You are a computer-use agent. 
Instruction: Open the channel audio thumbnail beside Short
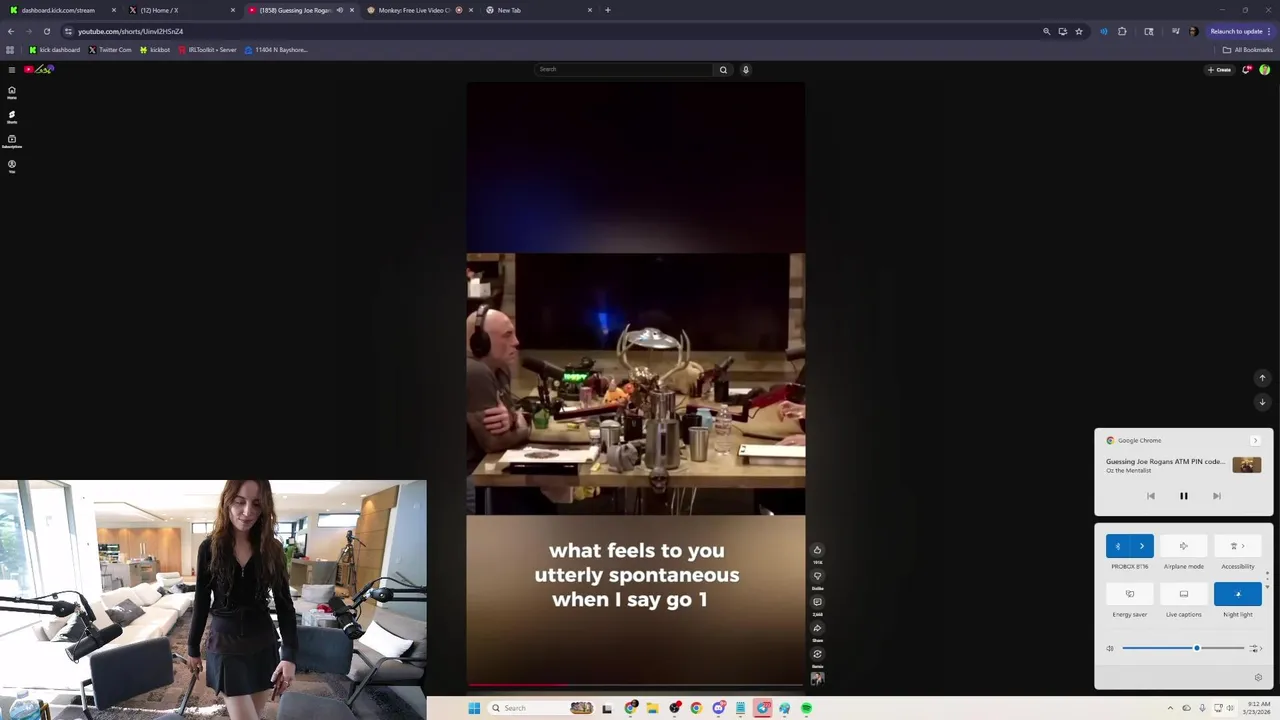click(817, 678)
